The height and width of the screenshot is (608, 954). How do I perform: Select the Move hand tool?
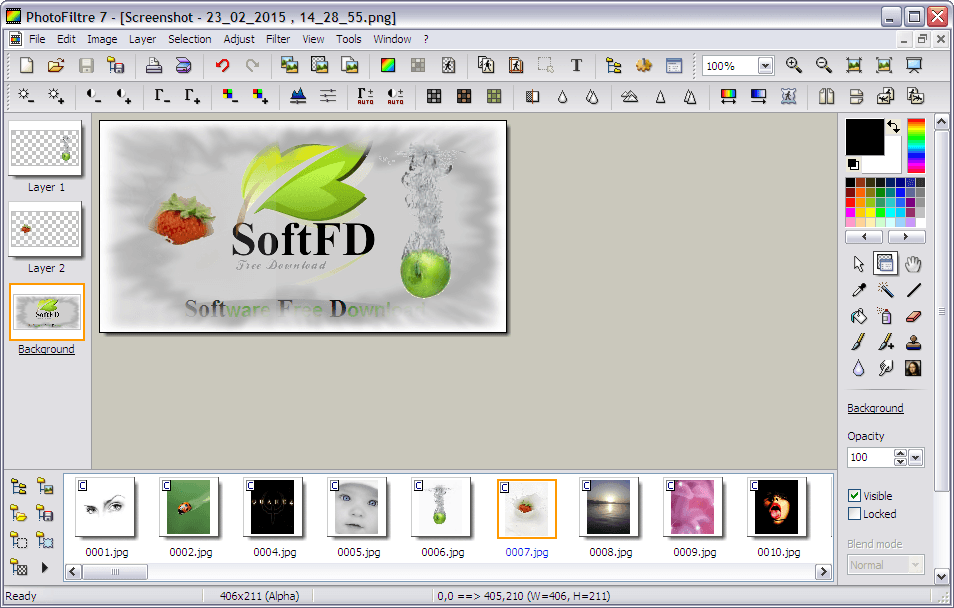pyautogui.click(x=913, y=264)
